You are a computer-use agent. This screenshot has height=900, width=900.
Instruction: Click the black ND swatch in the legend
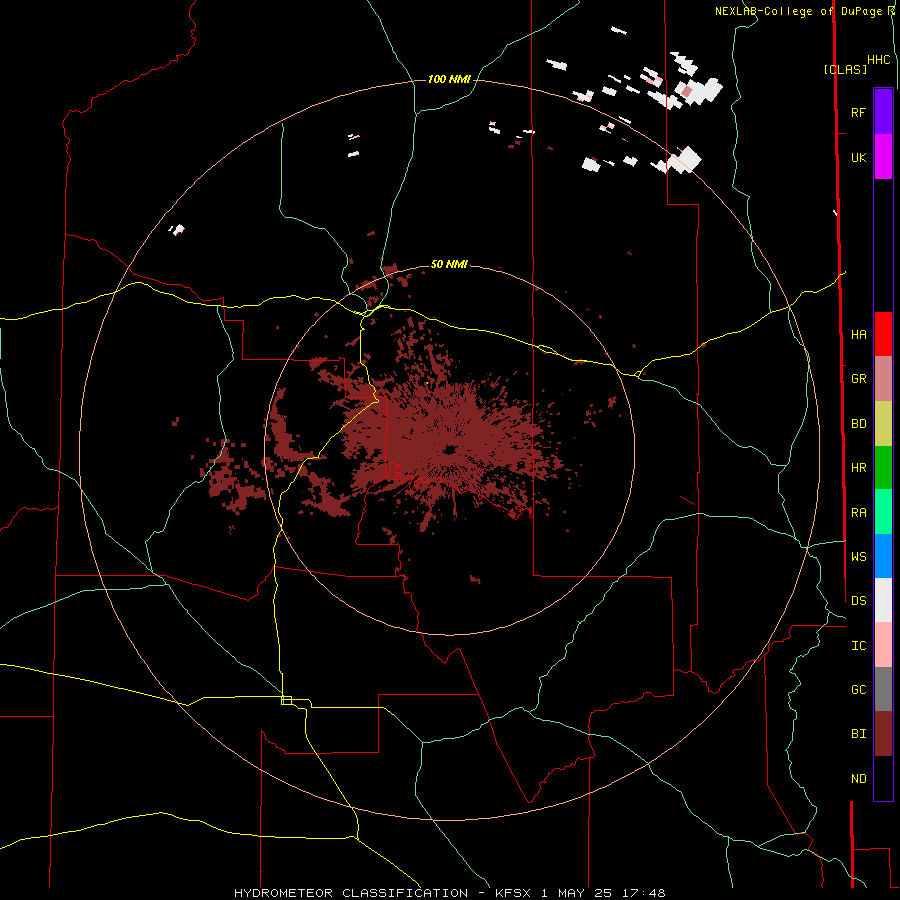(x=883, y=778)
